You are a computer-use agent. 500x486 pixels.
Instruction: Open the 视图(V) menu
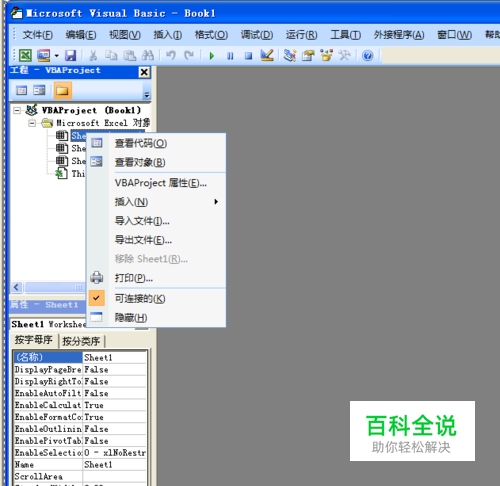click(x=125, y=35)
